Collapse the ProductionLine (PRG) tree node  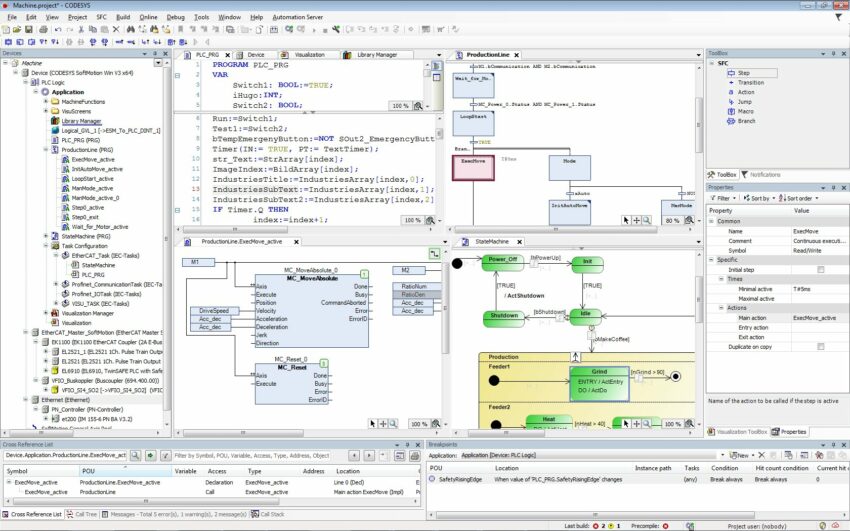pyautogui.click(x=46, y=150)
